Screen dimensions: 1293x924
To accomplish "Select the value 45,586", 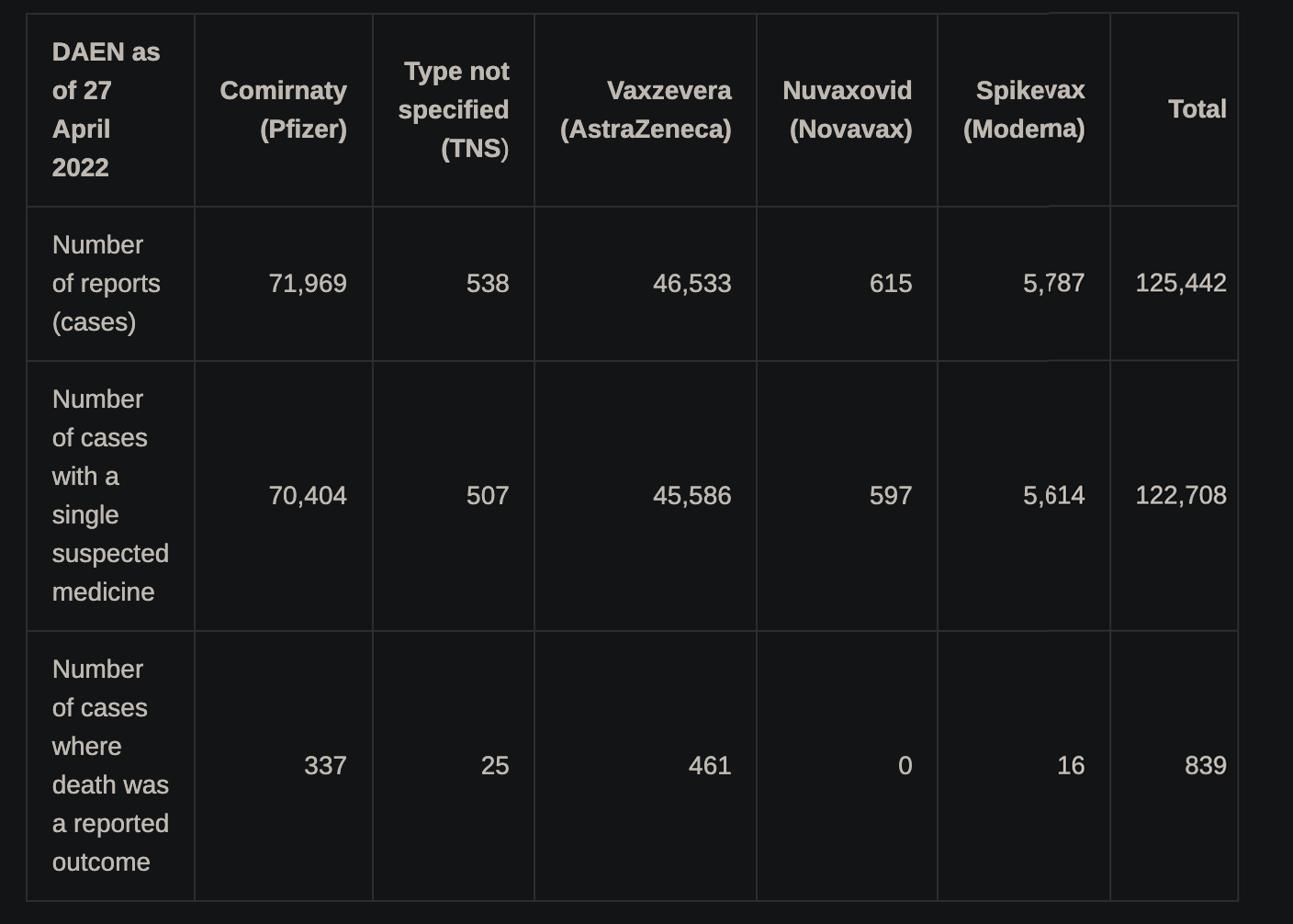I will pyautogui.click(x=692, y=495).
